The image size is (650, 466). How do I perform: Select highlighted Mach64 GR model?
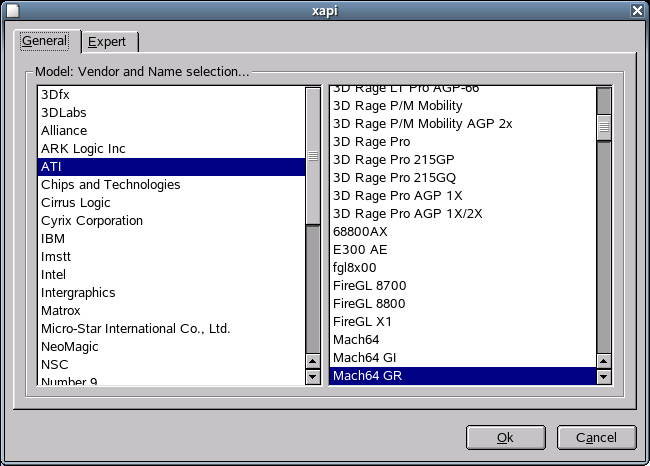[x=463, y=376]
